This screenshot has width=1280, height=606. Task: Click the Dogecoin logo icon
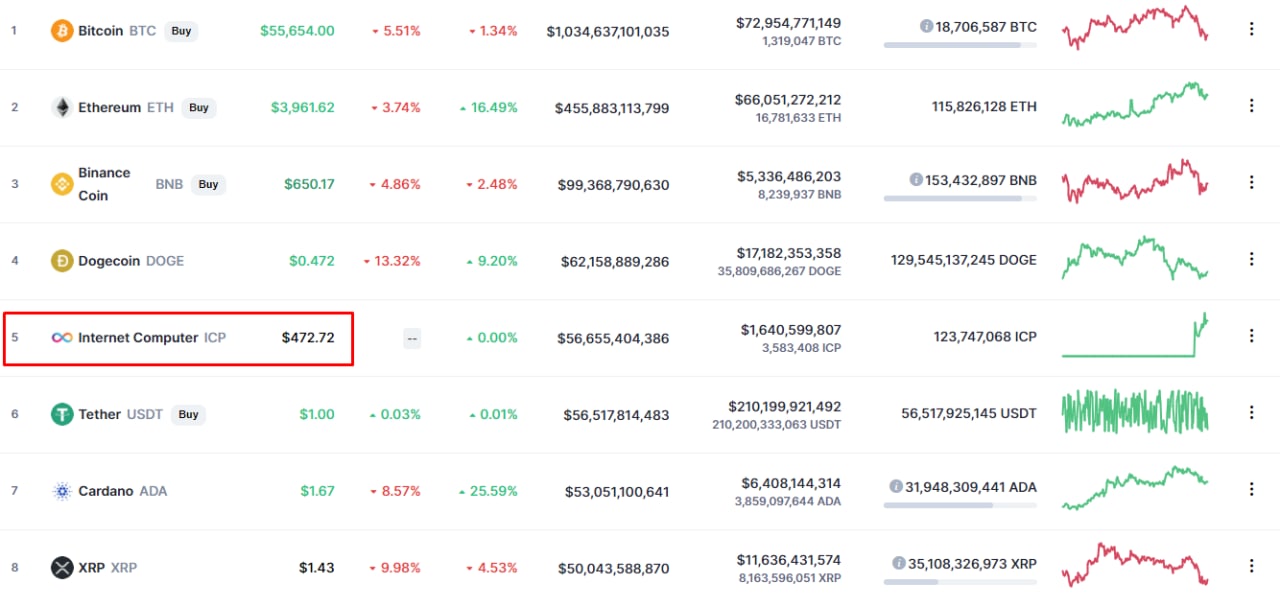coord(62,261)
